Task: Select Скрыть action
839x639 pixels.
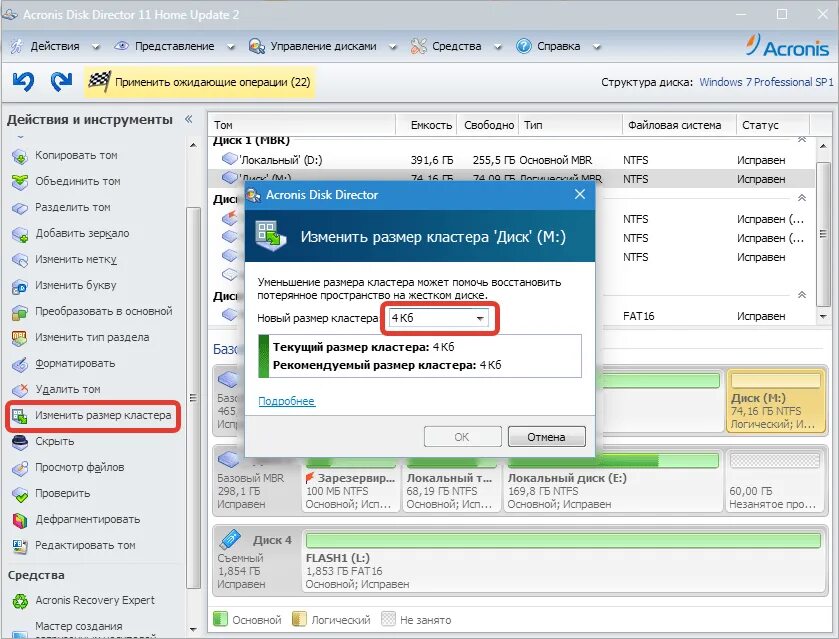Action: 55,441
